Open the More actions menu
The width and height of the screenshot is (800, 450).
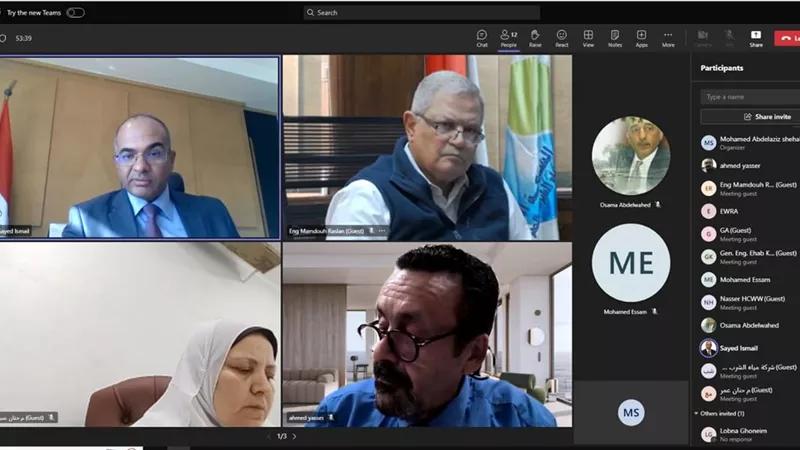pos(668,38)
